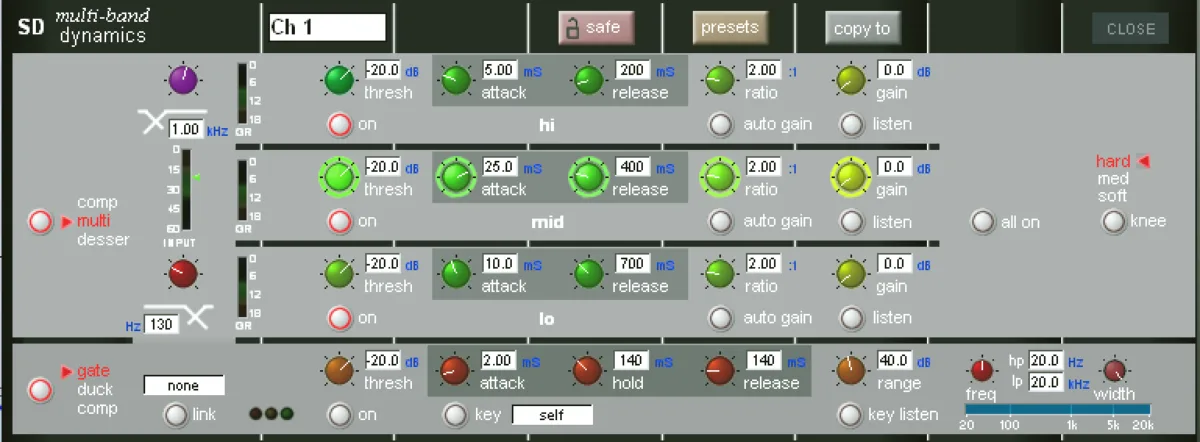This screenshot has width=1200, height=442.
Task: Enable the mid band on button
Action: pyautogui.click(x=341, y=221)
